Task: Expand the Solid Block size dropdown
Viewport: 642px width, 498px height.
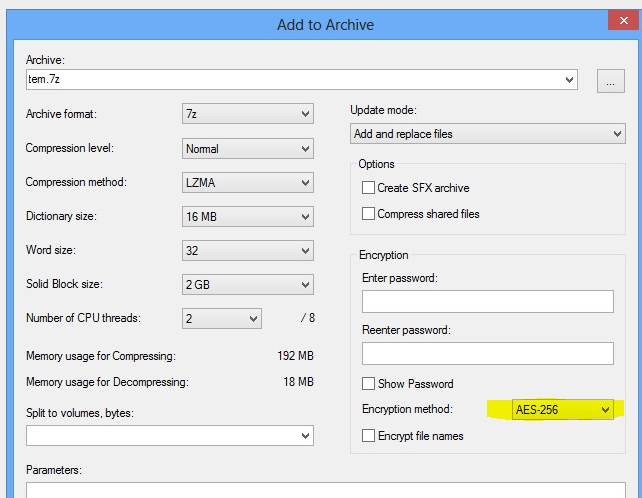Action: (248, 285)
